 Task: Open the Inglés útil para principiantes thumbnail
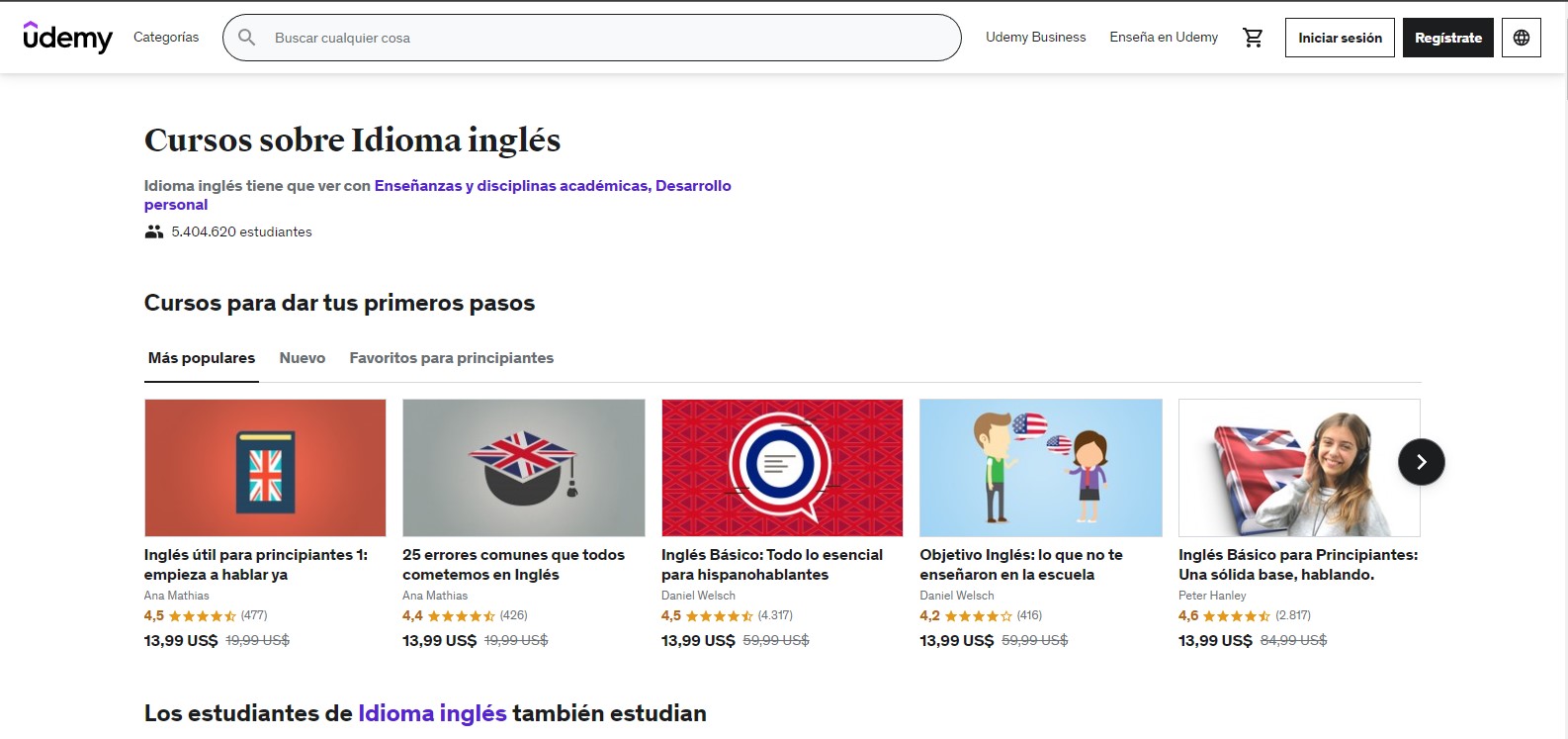click(265, 468)
